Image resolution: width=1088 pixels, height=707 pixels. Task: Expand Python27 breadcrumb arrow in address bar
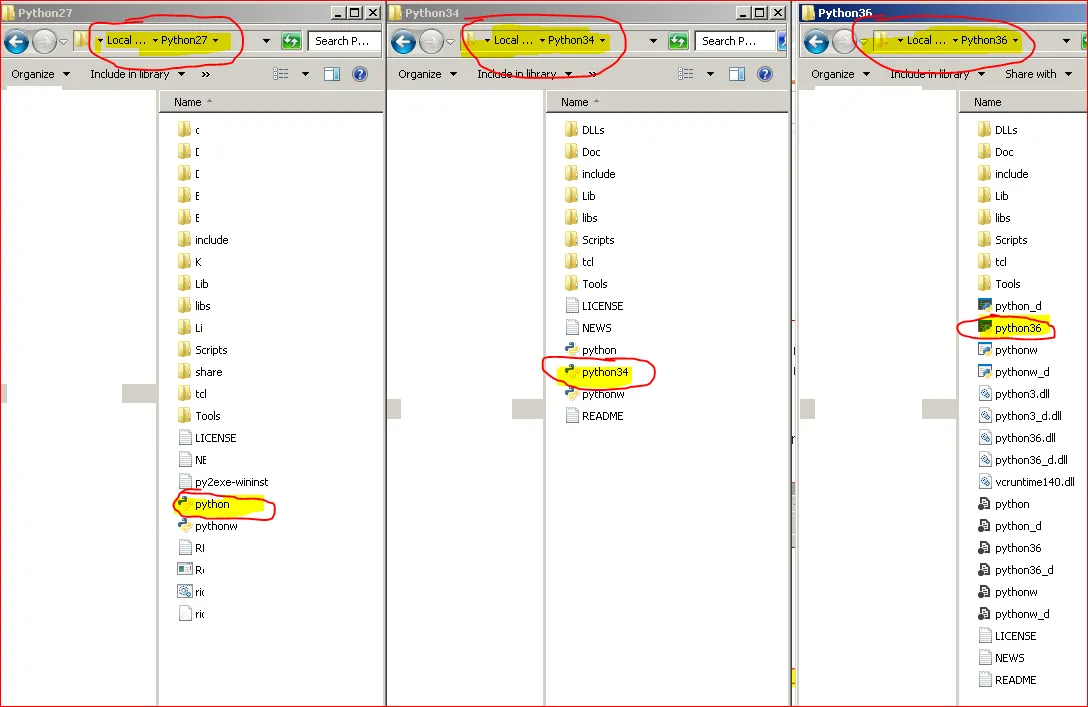(216, 40)
